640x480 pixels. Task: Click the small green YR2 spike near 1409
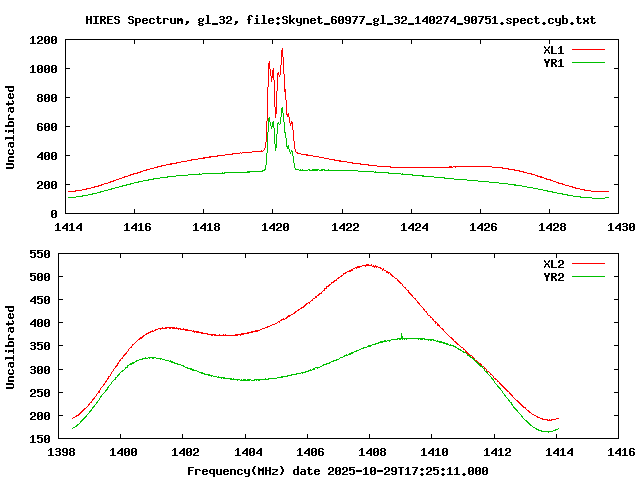(402, 335)
